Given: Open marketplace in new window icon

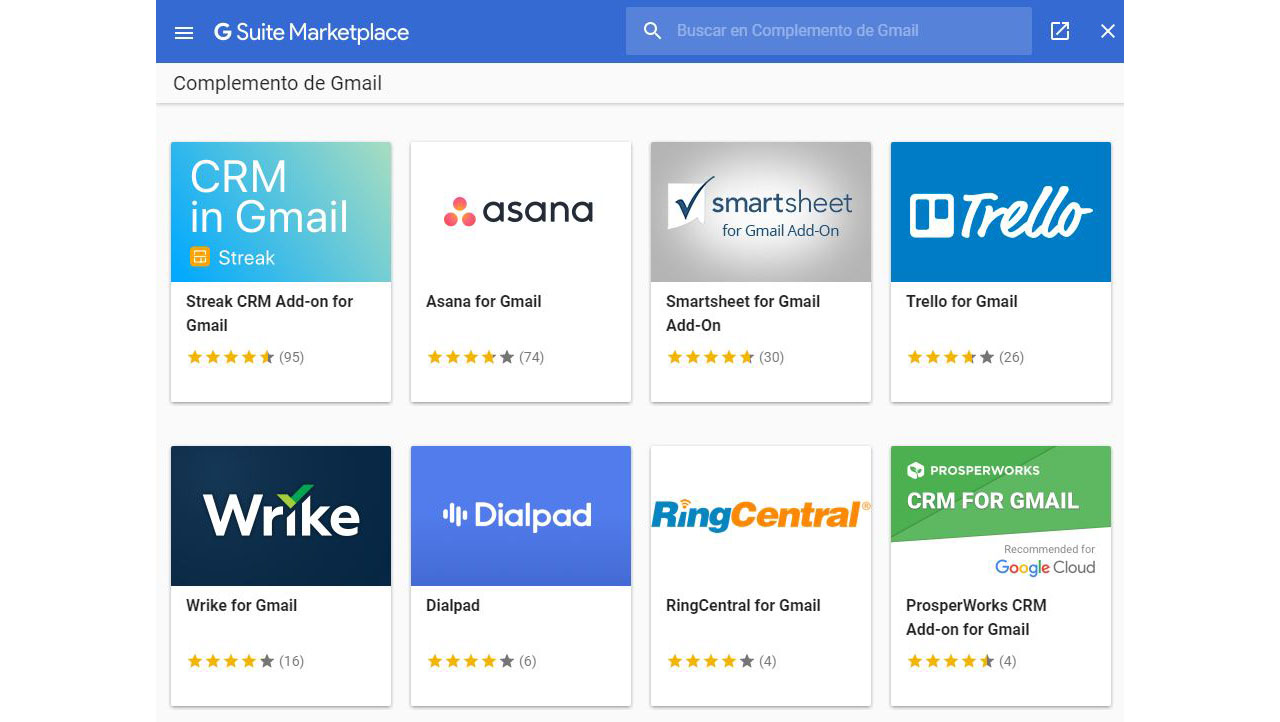Looking at the screenshot, I should click(x=1060, y=31).
